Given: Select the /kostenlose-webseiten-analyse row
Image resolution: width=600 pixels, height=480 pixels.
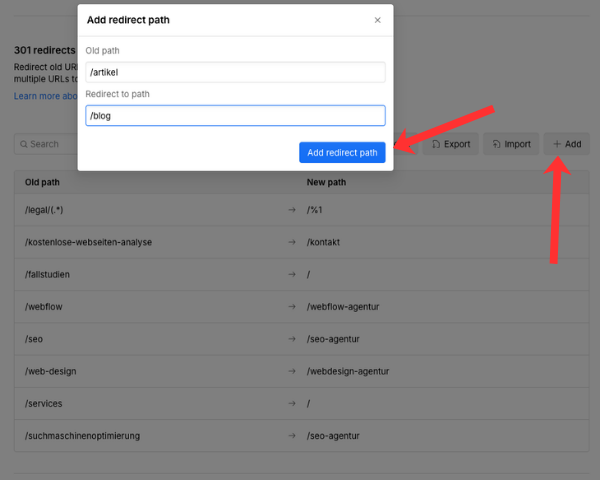Looking at the screenshot, I should [x=302, y=242].
